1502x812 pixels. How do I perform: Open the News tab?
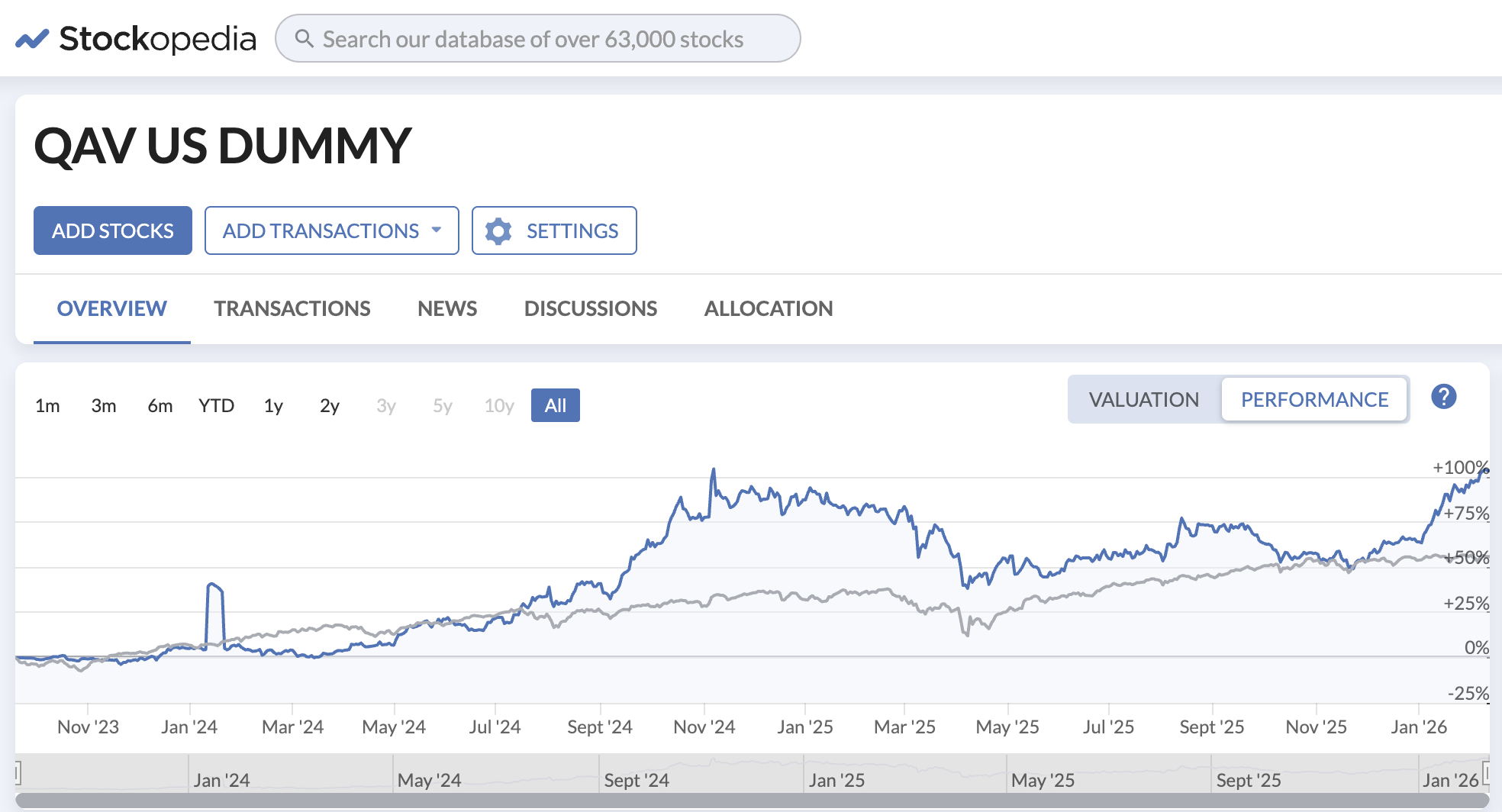(x=446, y=308)
